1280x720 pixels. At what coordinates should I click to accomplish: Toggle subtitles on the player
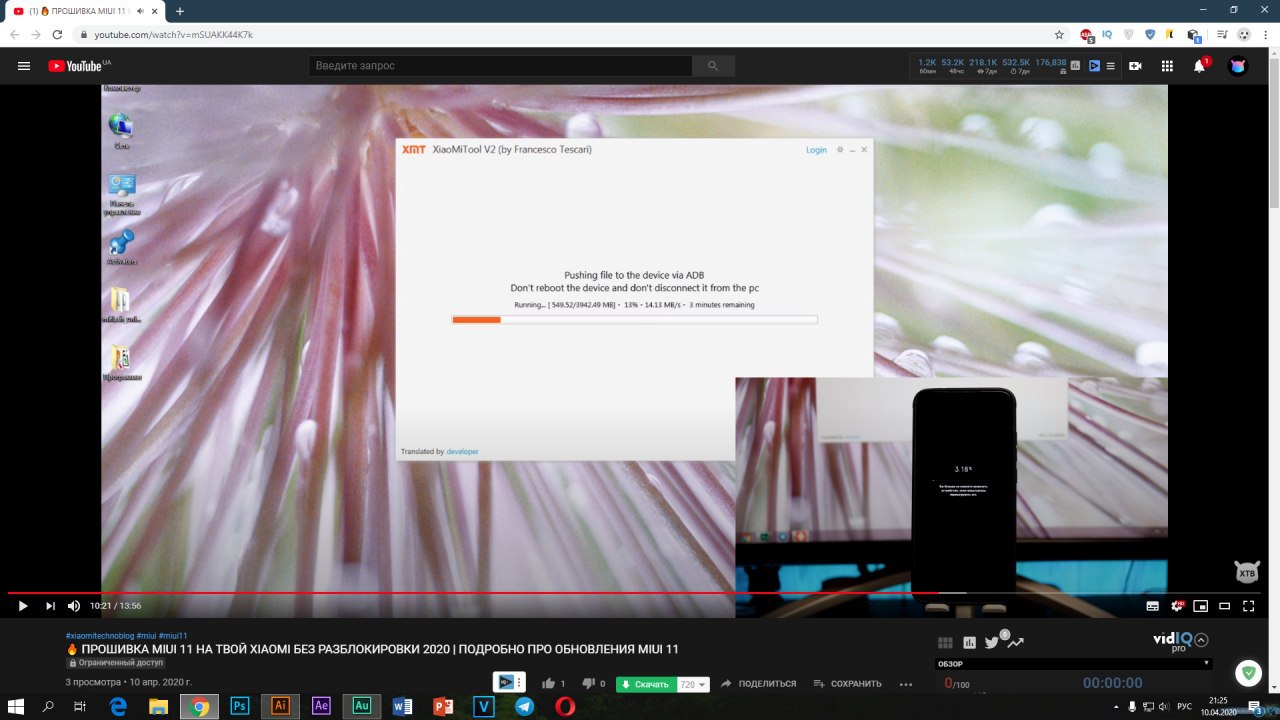pyautogui.click(x=1152, y=606)
